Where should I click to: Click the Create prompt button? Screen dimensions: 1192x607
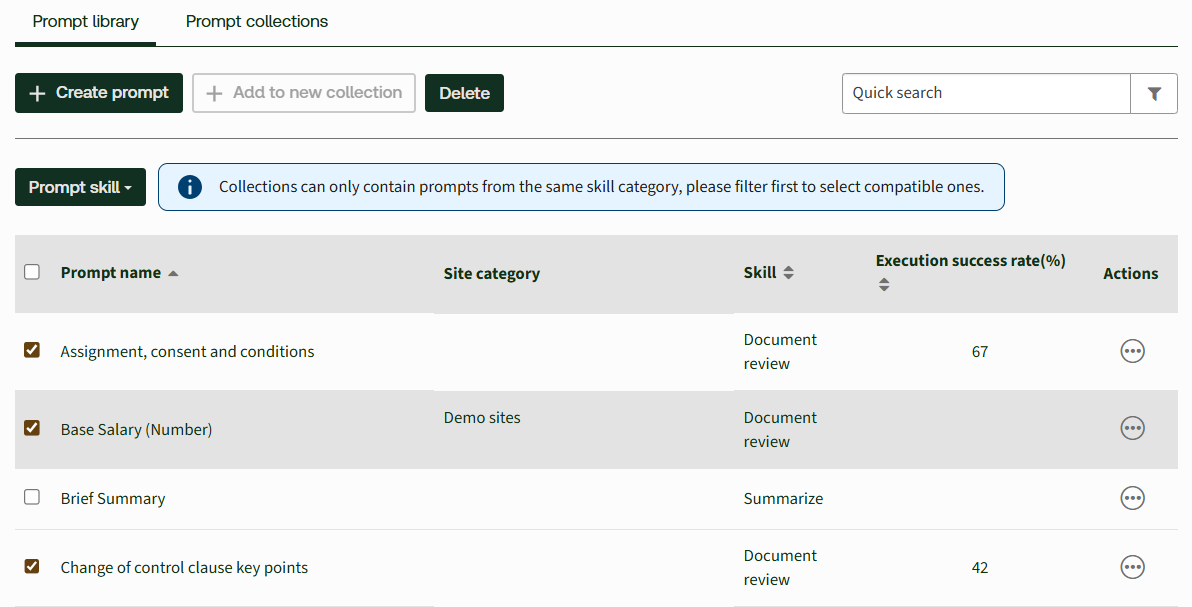coord(99,93)
